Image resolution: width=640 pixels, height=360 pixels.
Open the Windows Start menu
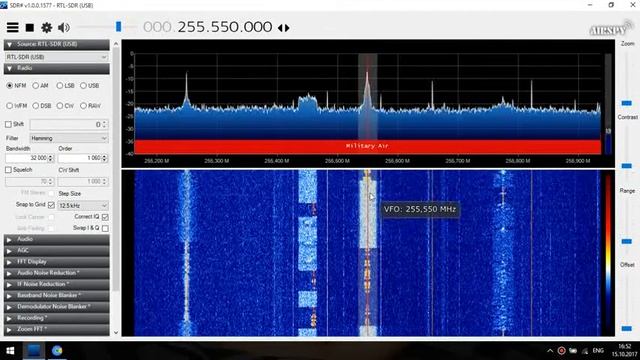click(x=10, y=351)
